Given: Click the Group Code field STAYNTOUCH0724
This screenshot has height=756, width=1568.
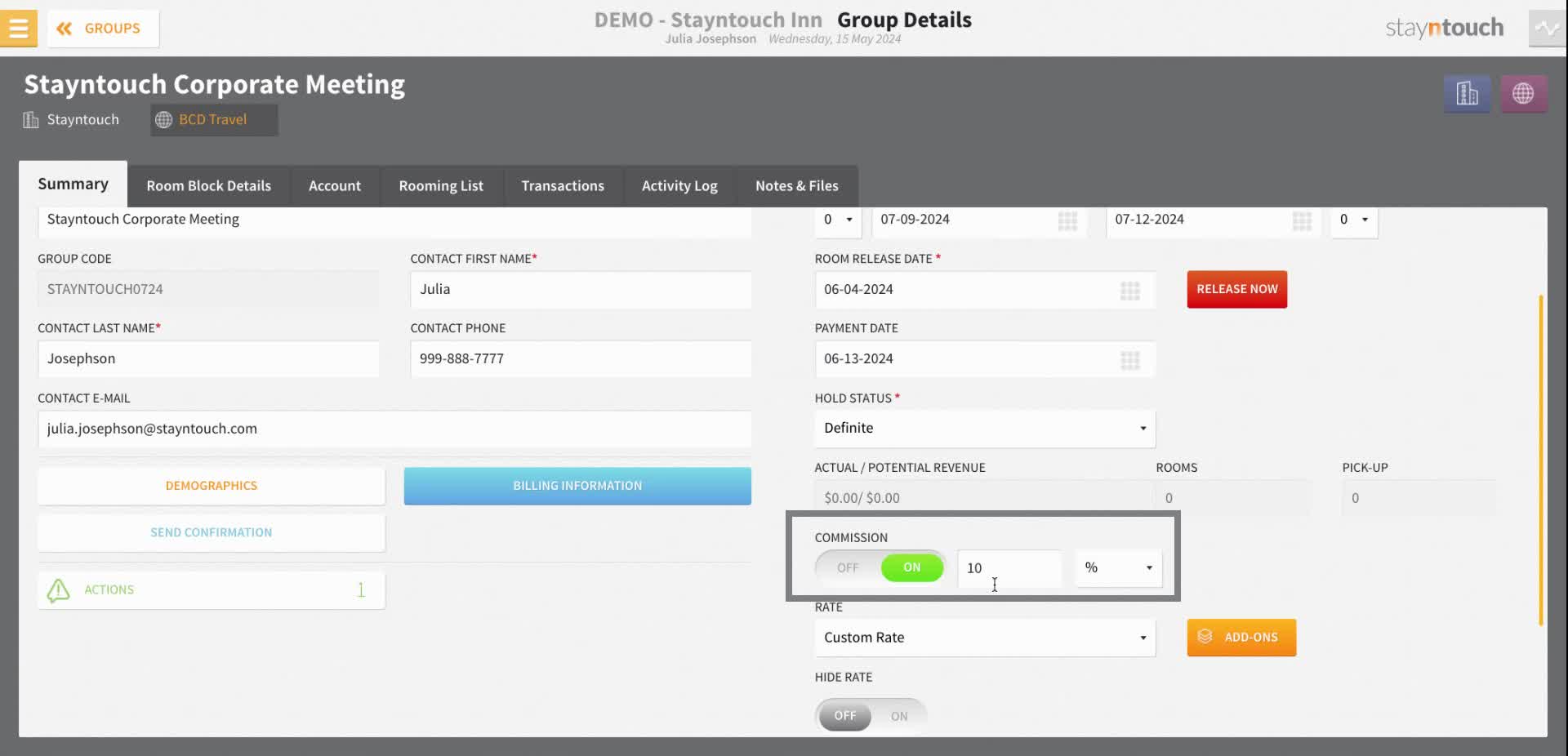Looking at the screenshot, I should 208,290.
